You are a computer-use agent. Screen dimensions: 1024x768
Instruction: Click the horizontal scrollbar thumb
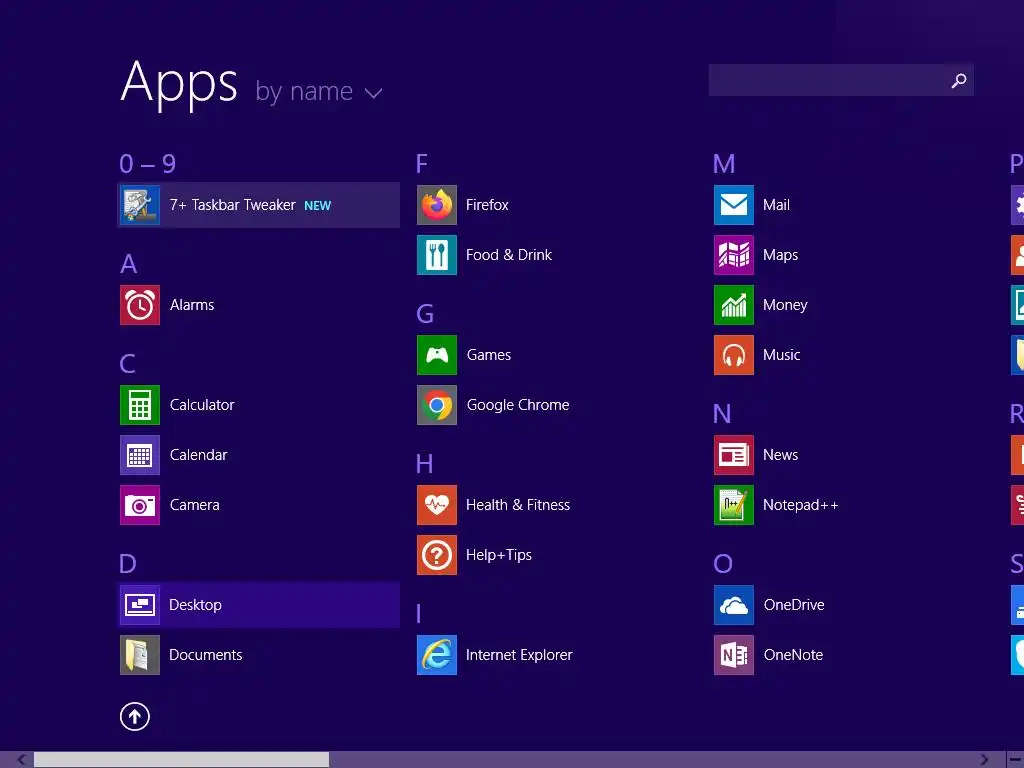(182, 760)
